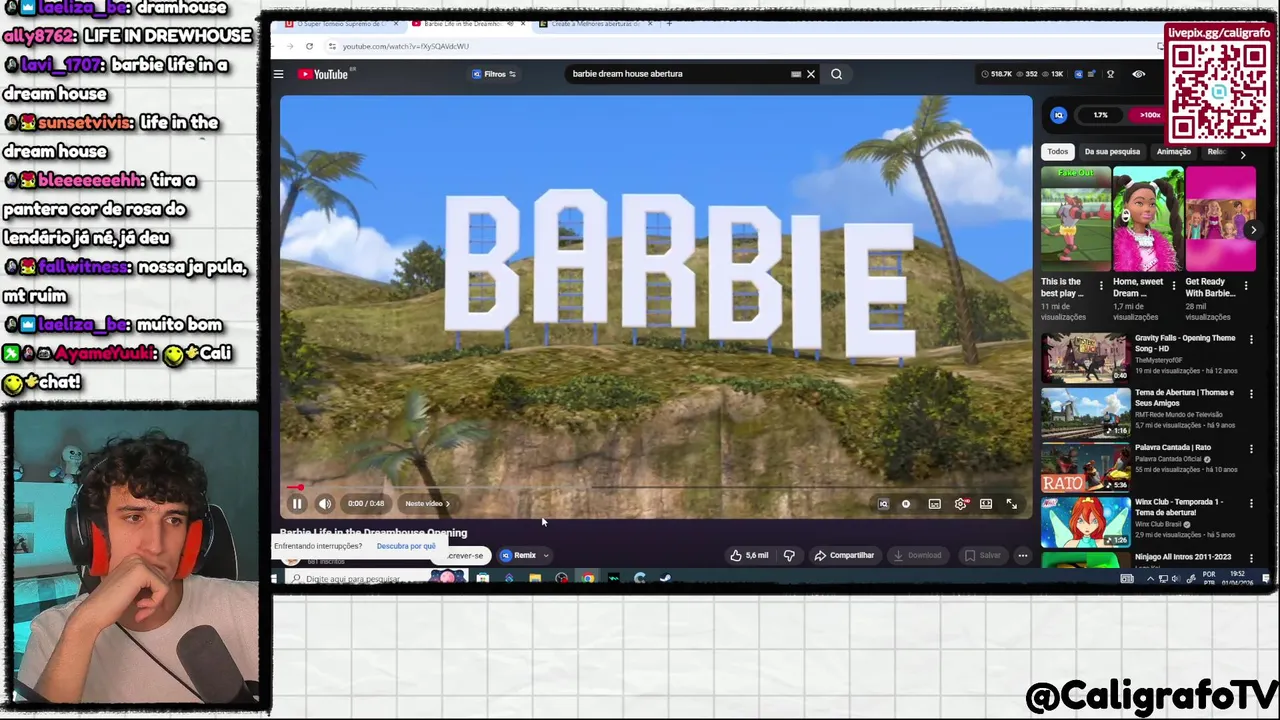
Task: Advance the shorts carousel with the right arrow
Action: (x=1253, y=230)
